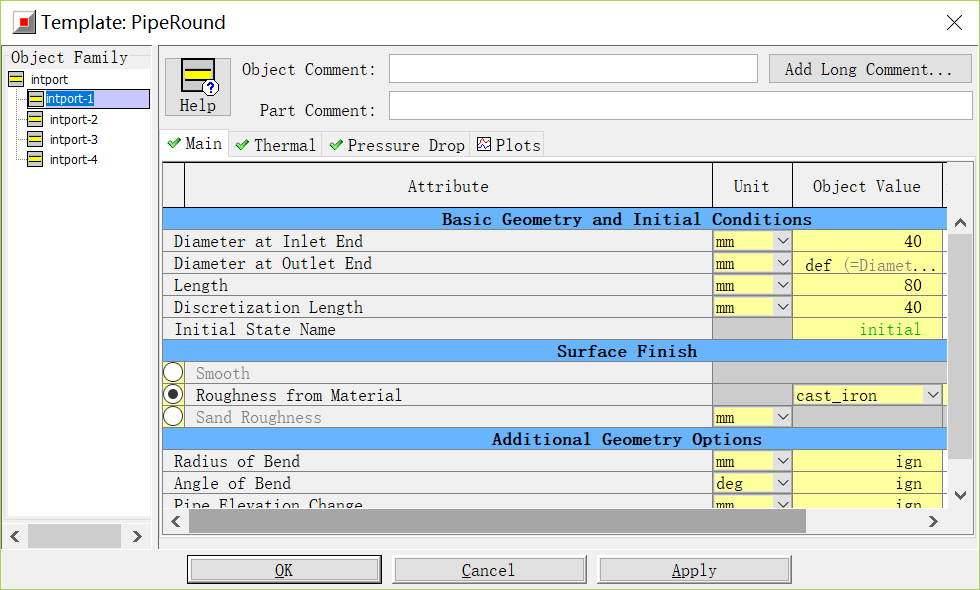
Task: Click the intport-4 object icon
Action: 35,159
